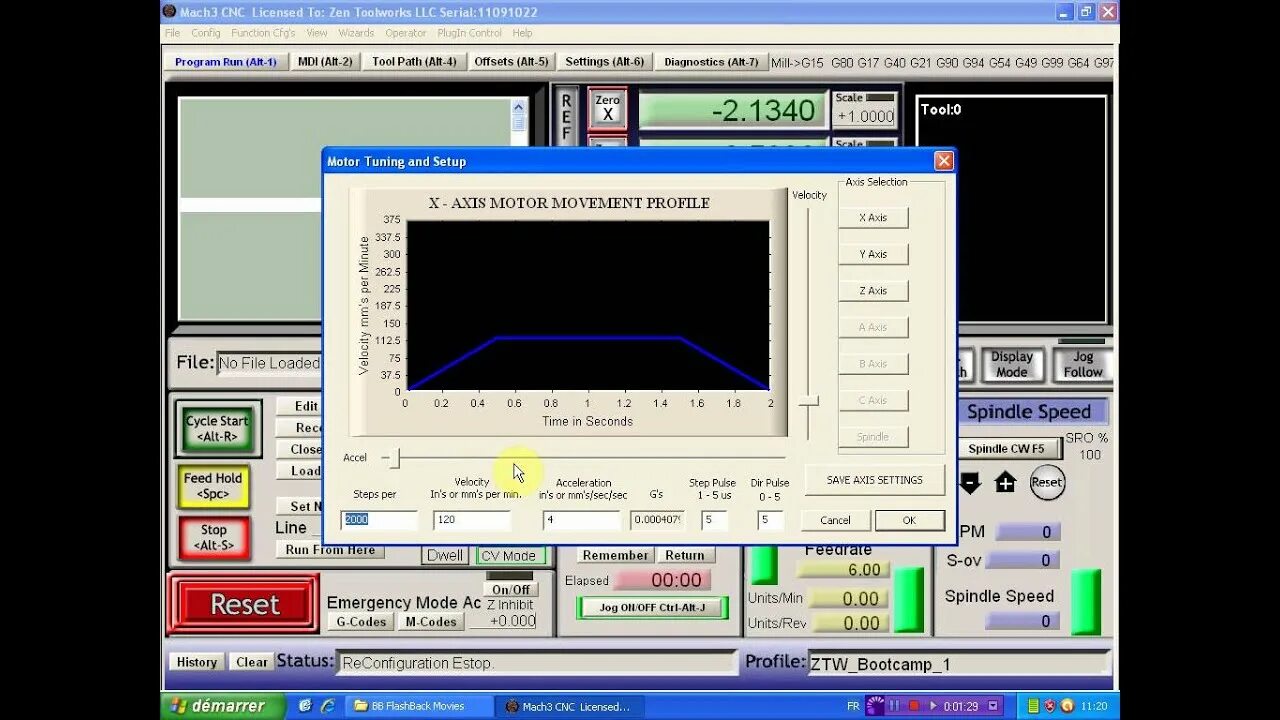Switch to Diagnostics (Alt-7) tab
This screenshot has width=1280, height=720.
pos(711,61)
